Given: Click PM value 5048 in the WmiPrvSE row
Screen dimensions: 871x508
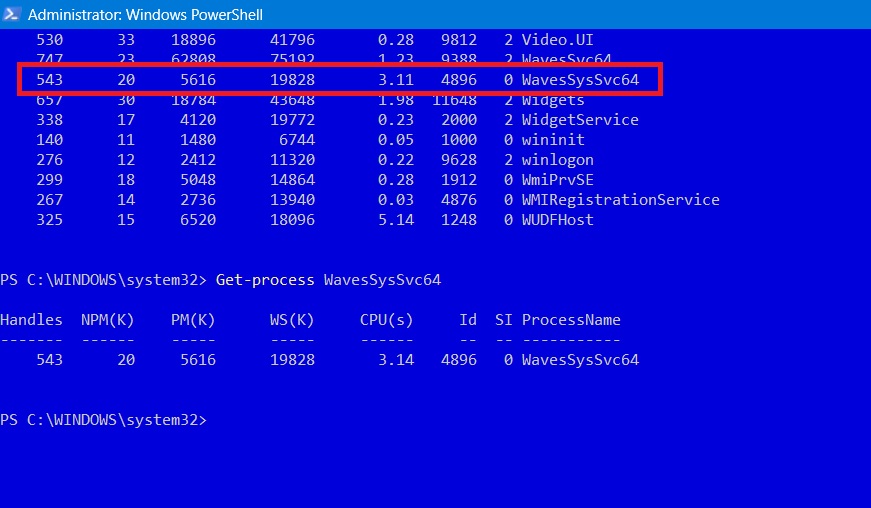Looking at the screenshot, I should coord(198,180).
